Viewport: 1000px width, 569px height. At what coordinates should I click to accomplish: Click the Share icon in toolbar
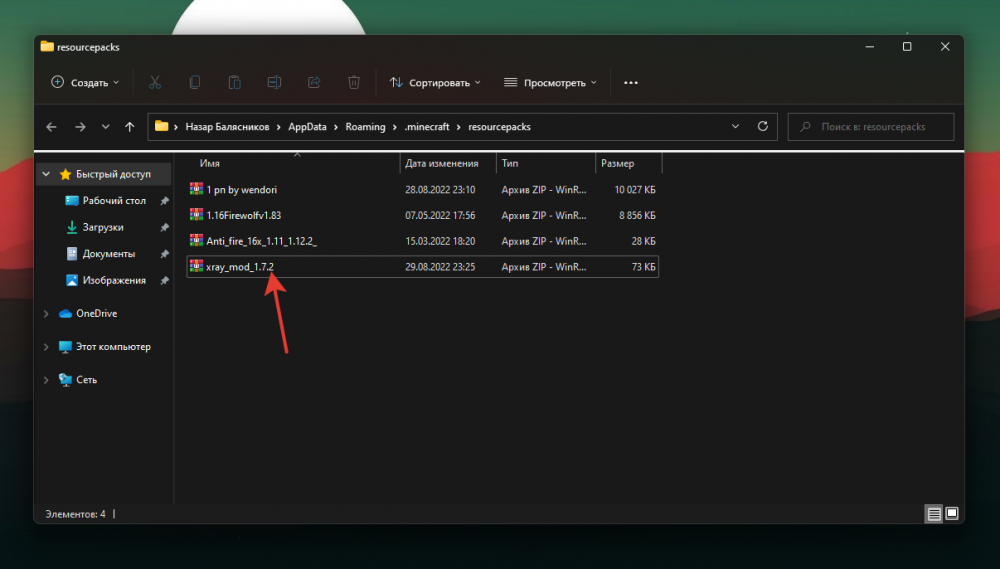point(314,82)
